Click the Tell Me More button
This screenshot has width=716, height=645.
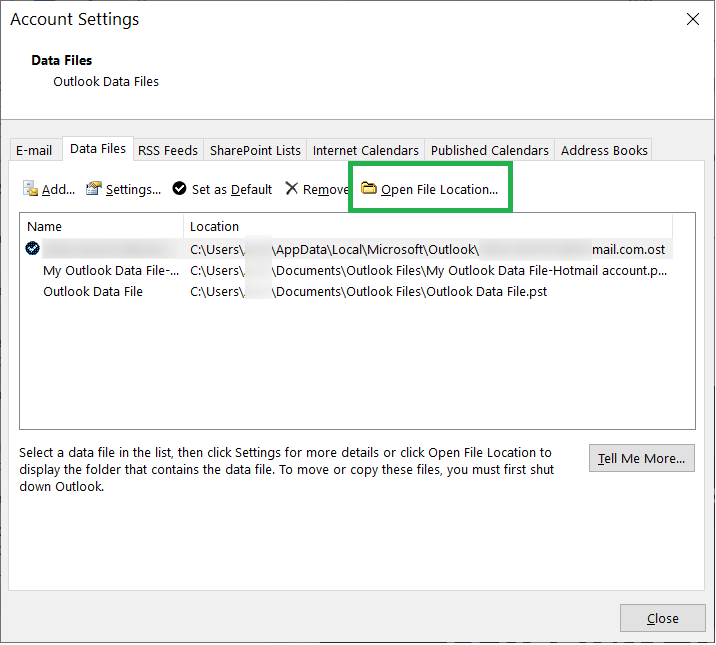click(642, 458)
